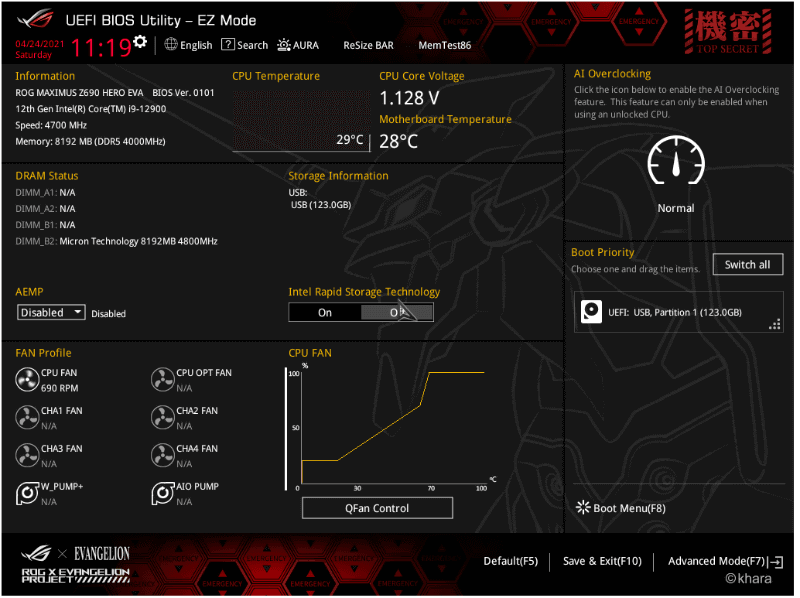The image size is (800, 598).
Task: Click the 1.128 V core voltage value
Action: [x=411, y=98]
